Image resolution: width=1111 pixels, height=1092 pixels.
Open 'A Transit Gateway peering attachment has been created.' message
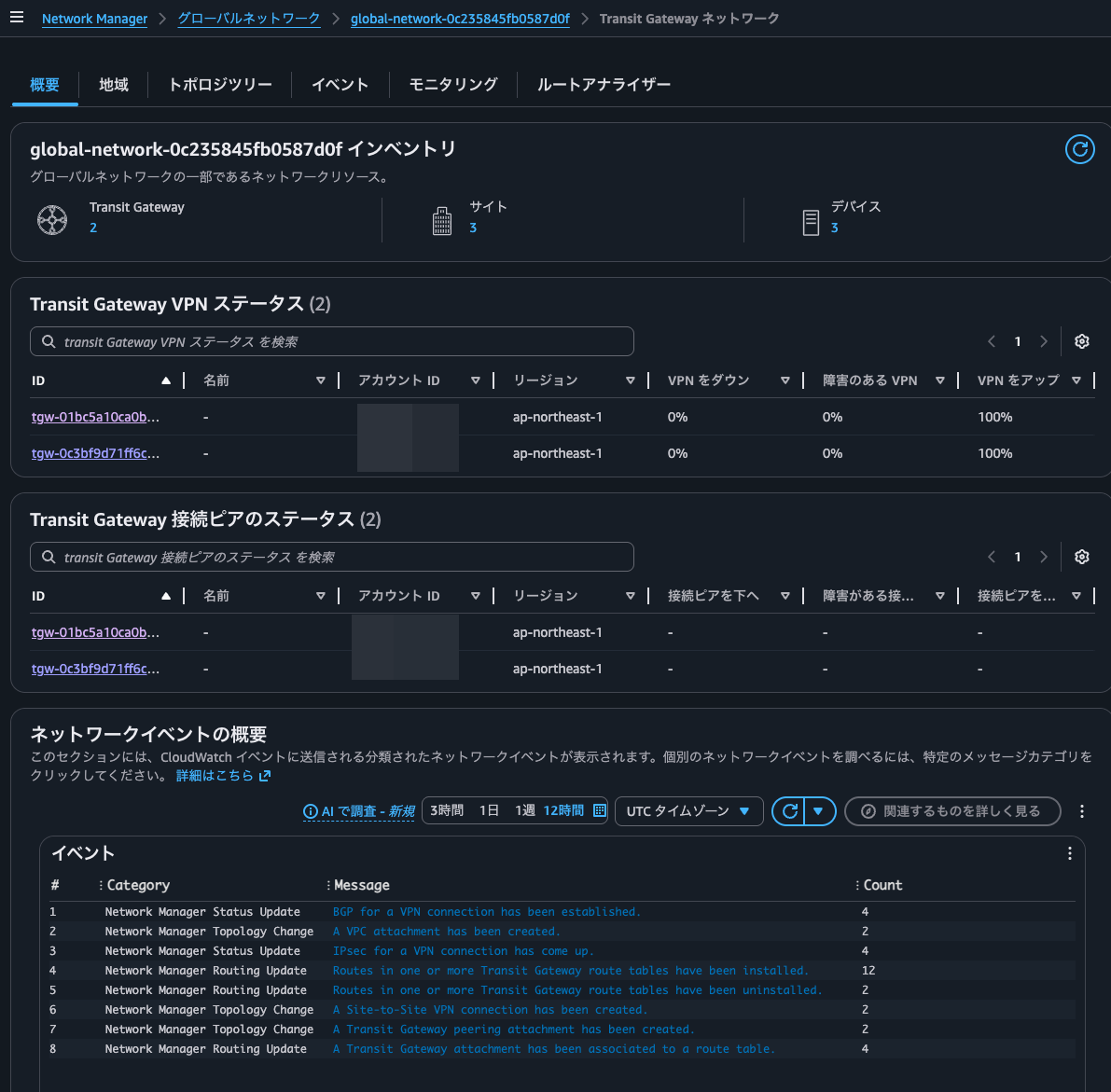tap(514, 1029)
